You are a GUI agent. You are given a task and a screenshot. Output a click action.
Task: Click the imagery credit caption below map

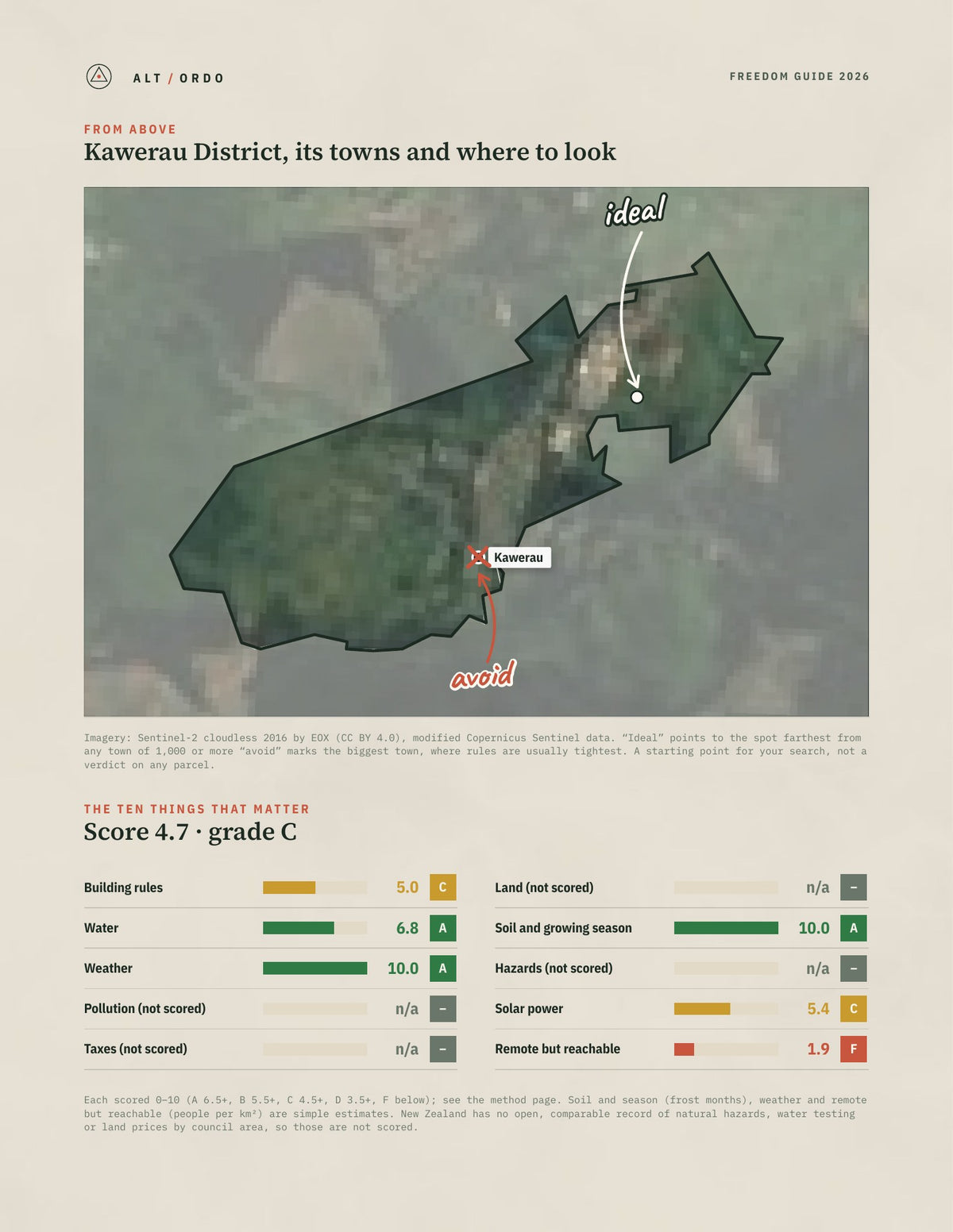(x=476, y=751)
